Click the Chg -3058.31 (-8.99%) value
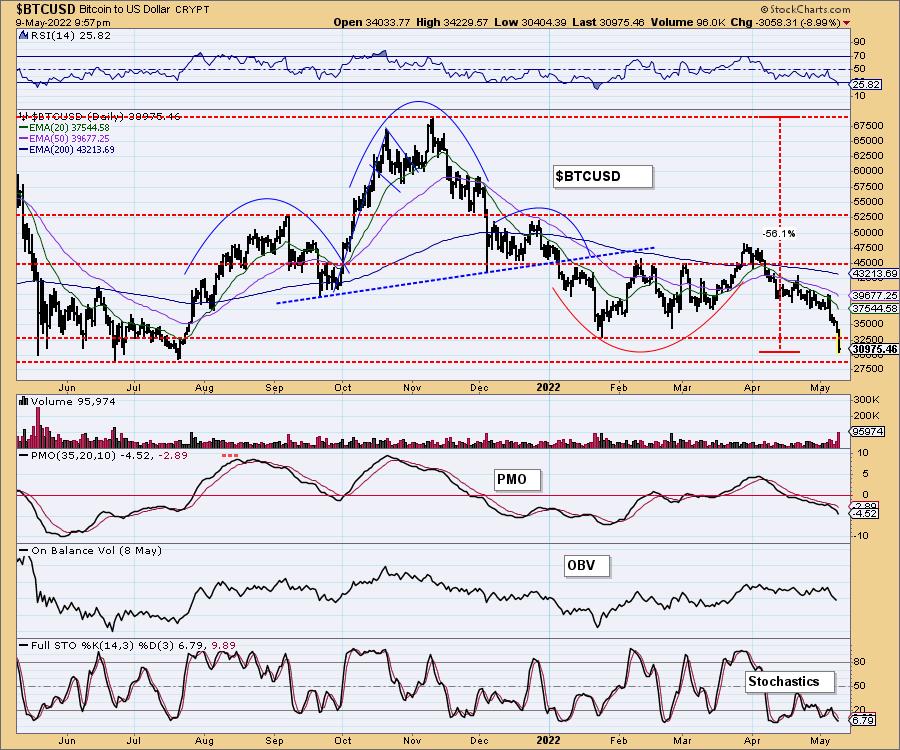Image resolution: width=900 pixels, height=750 pixels. [786, 22]
